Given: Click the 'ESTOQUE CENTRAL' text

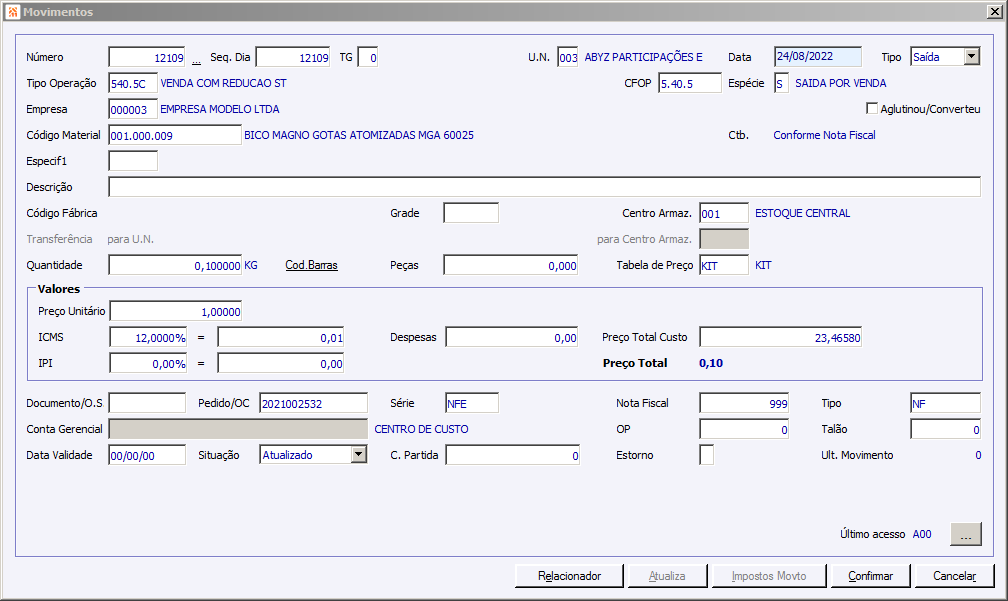Looking at the screenshot, I should tap(802, 213).
